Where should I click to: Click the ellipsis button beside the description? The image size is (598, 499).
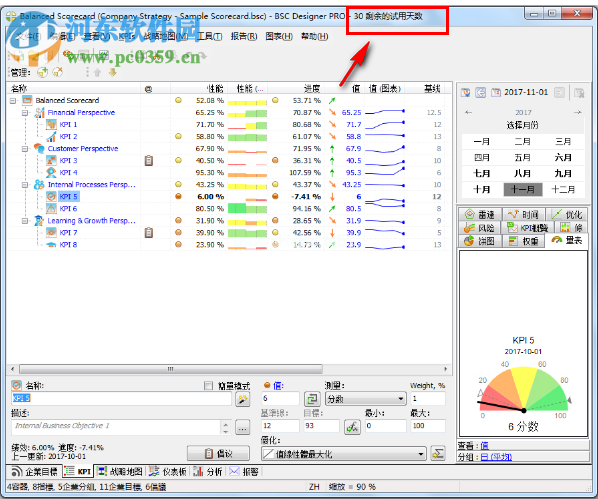click(x=243, y=428)
